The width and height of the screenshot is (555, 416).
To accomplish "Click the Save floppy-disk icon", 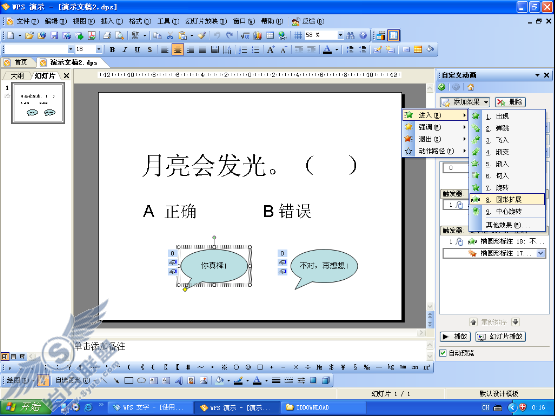I will point(54,35).
